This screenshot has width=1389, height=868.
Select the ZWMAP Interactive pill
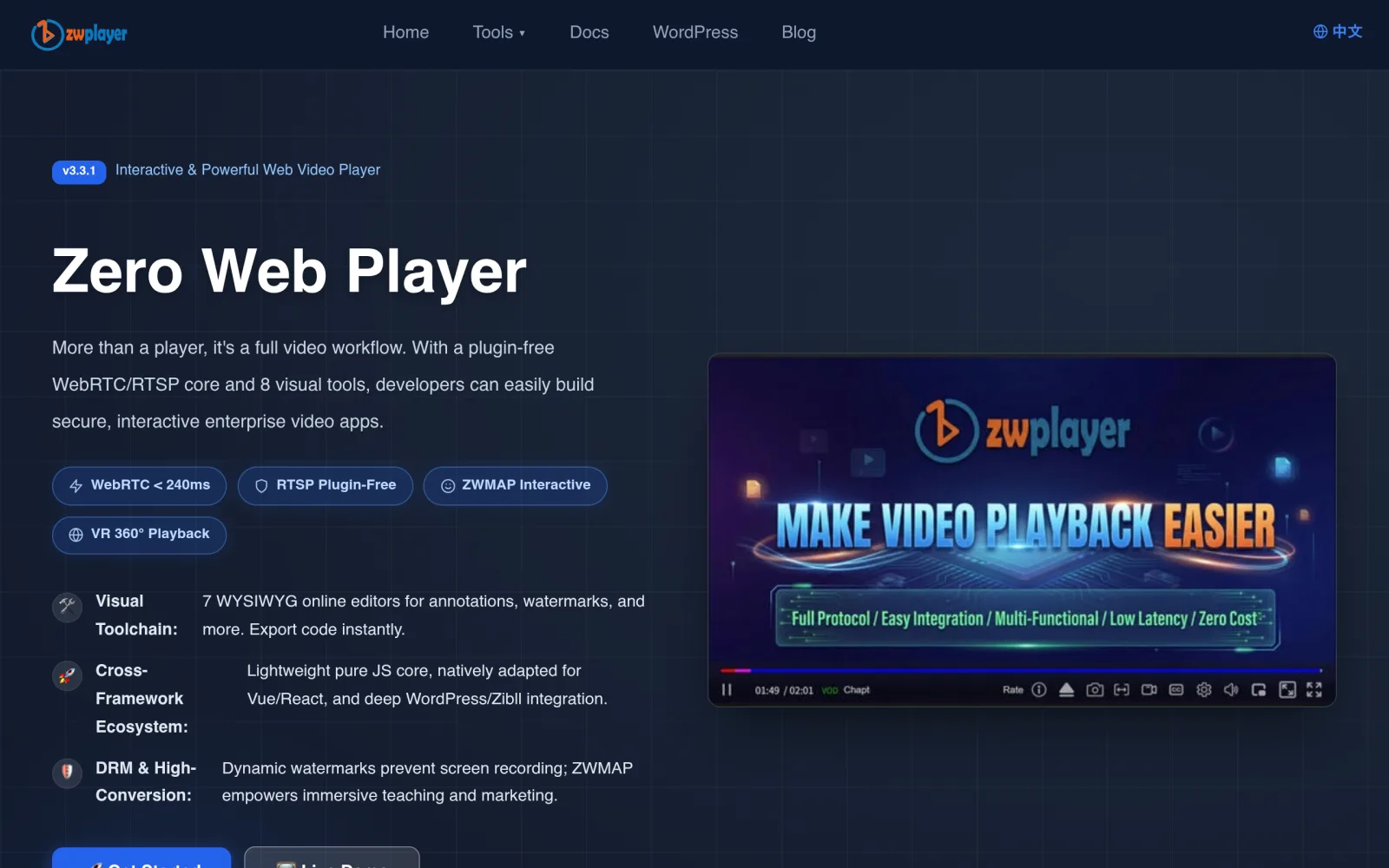point(515,485)
